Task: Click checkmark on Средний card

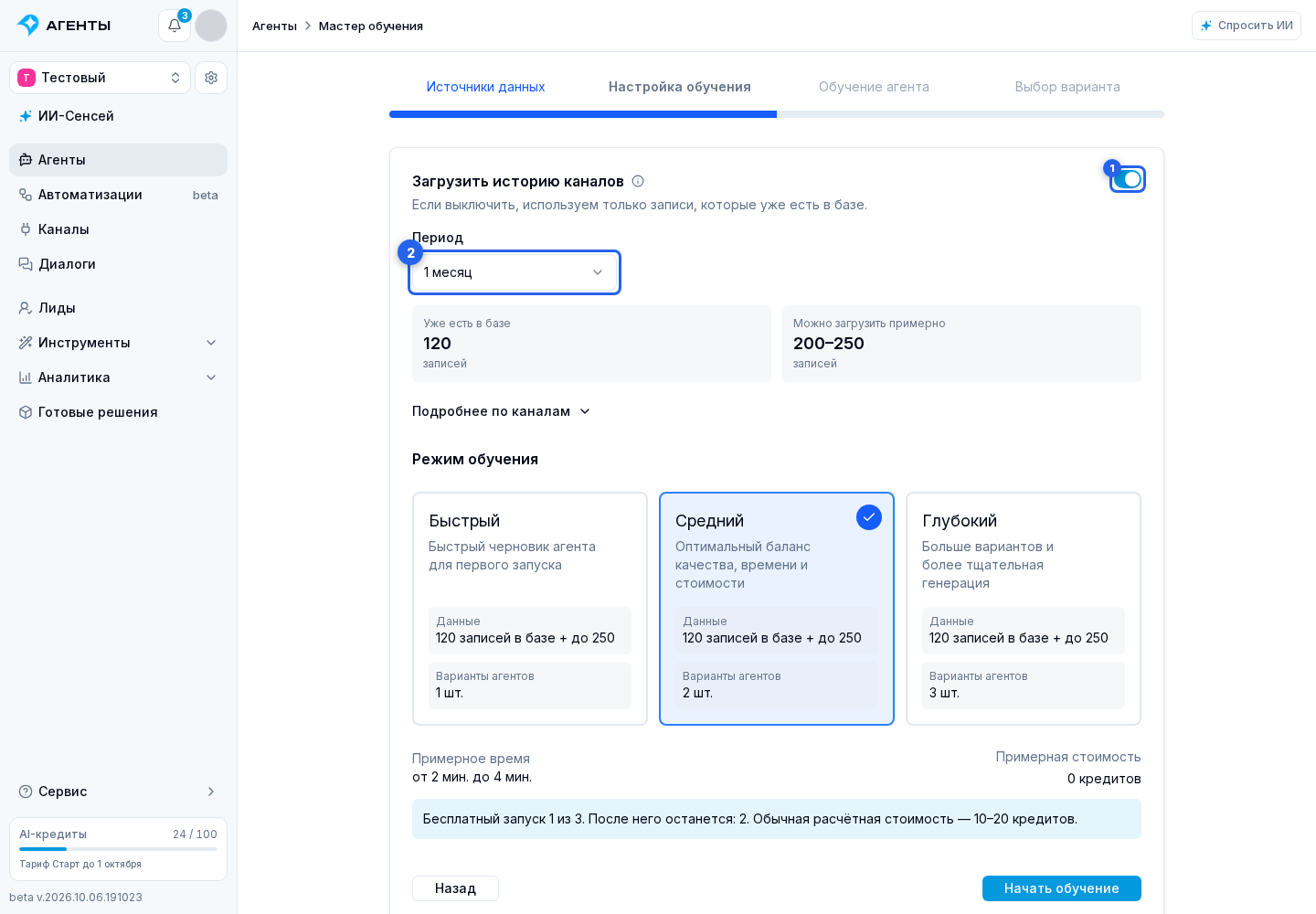Action: [x=869, y=517]
